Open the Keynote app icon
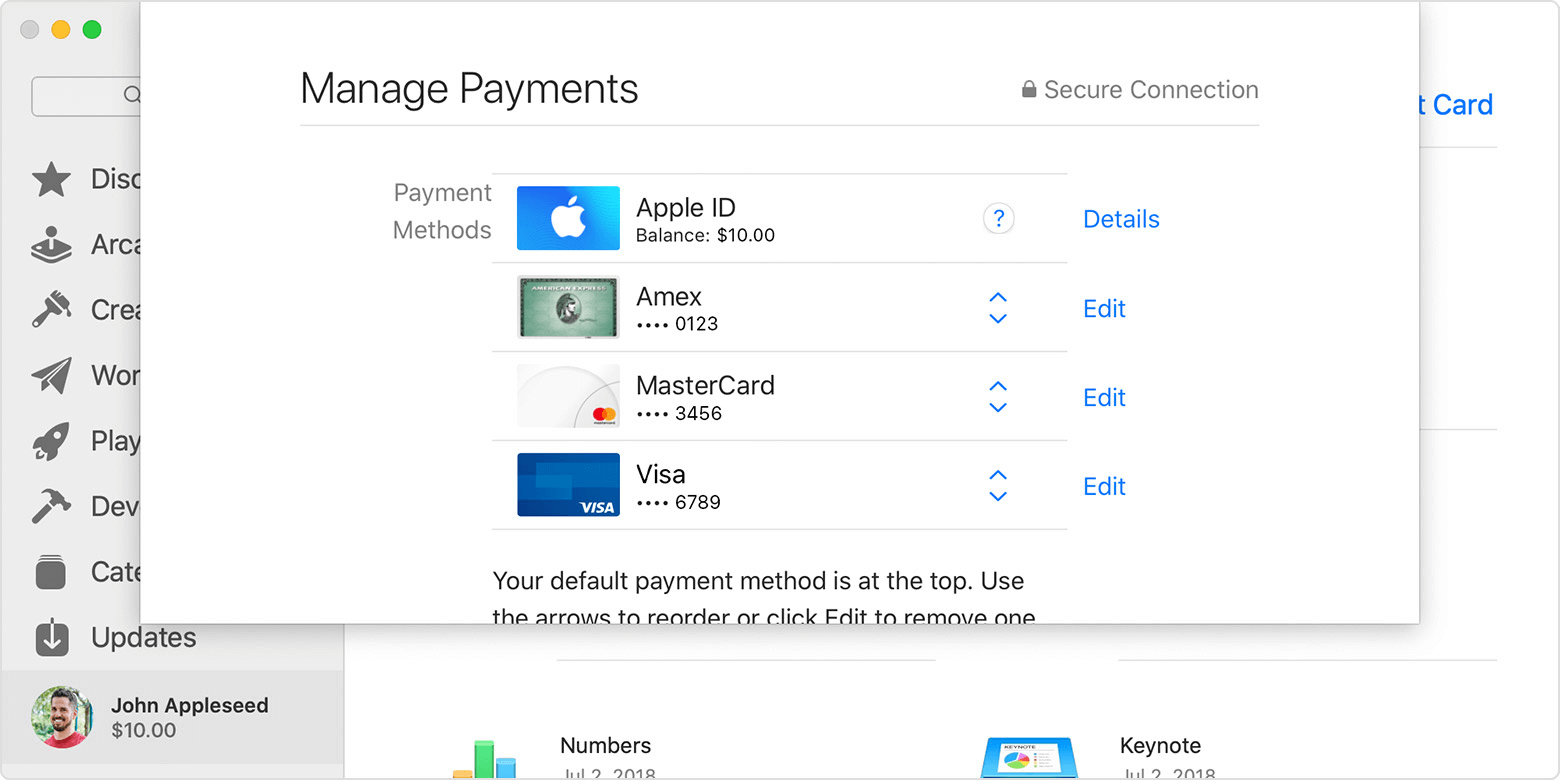The height and width of the screenshot is (780, 1560). pos(1028,755)
